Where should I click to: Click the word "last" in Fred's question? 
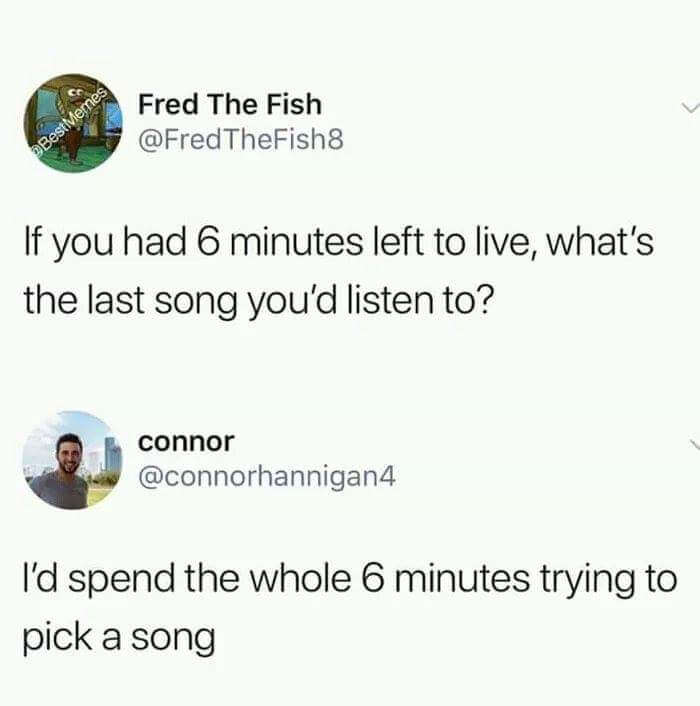[115, 301]
